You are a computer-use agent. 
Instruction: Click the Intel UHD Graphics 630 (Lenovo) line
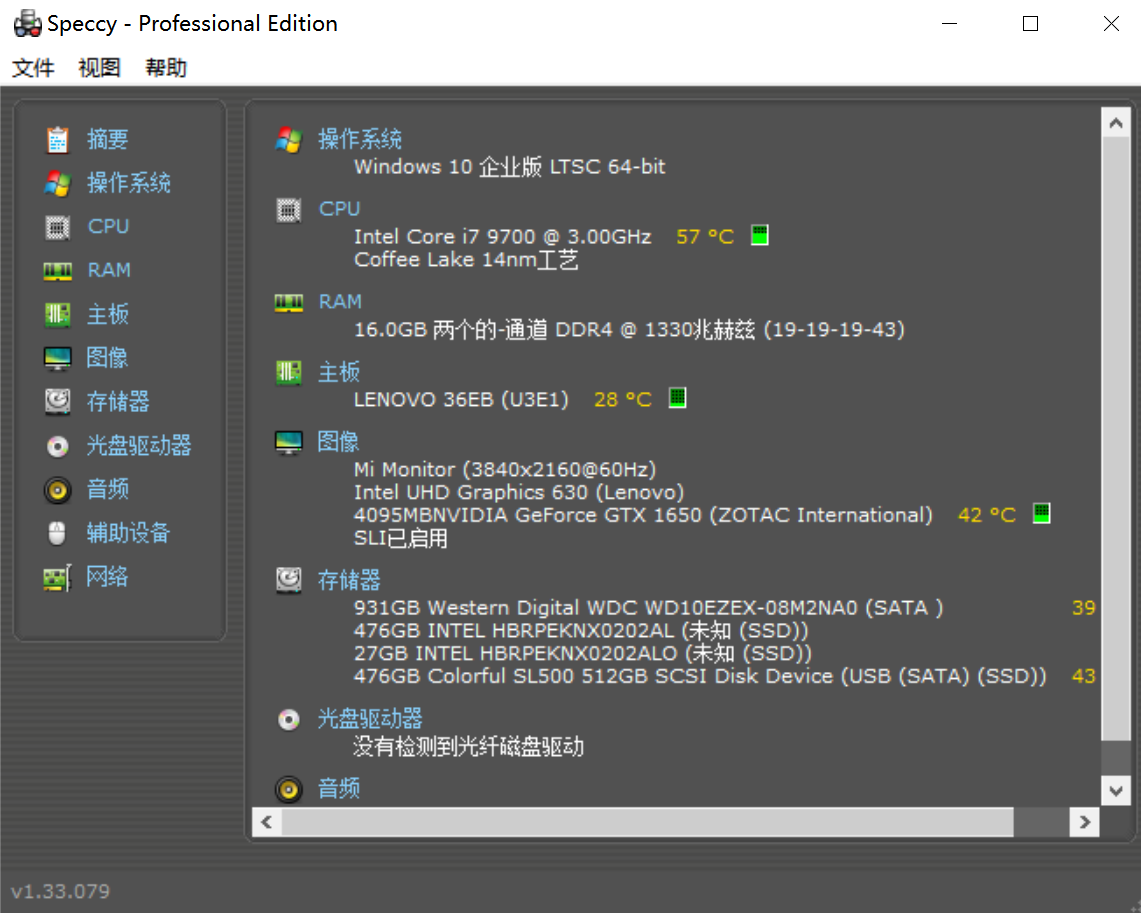click(519, 493)
